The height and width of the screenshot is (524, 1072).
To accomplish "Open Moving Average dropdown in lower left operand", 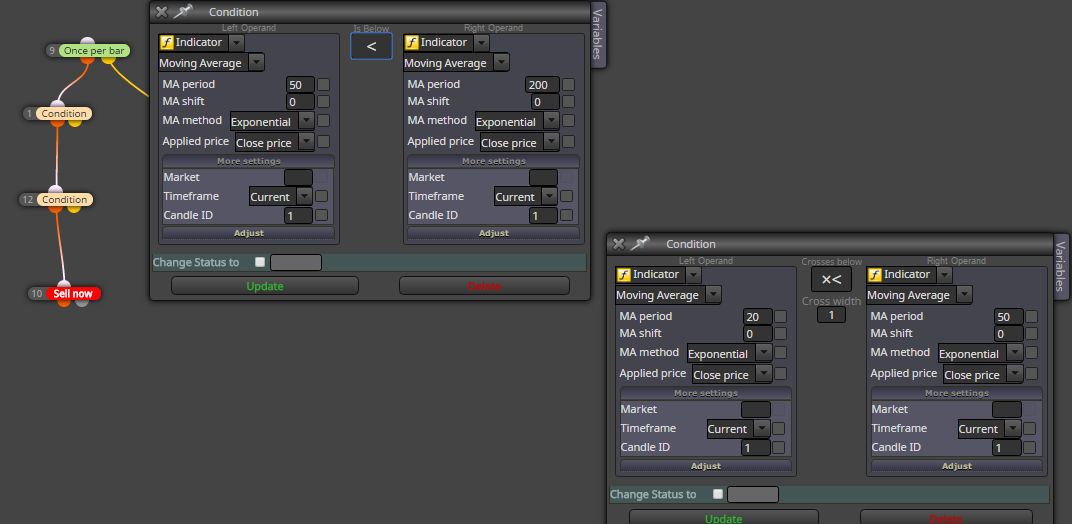I will (712, 295).
